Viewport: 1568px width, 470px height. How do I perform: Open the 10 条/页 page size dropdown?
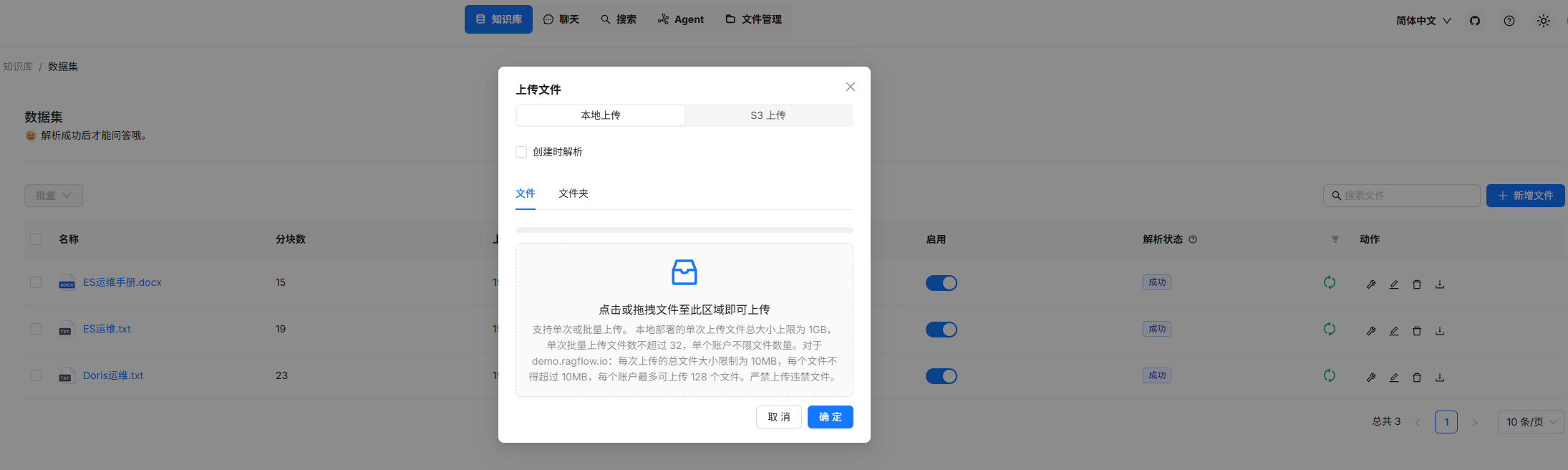click(1531, 422)
